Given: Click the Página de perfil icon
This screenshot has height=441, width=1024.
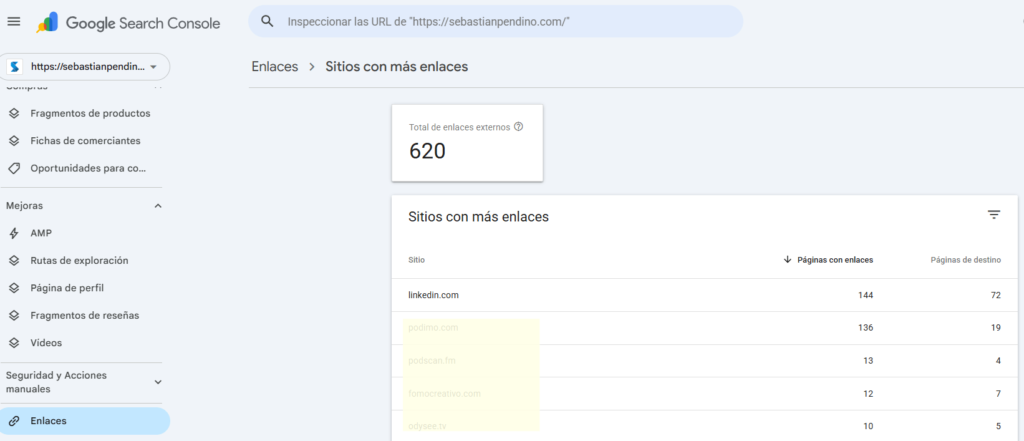Looking at the screenshot, I should (14, 288).
